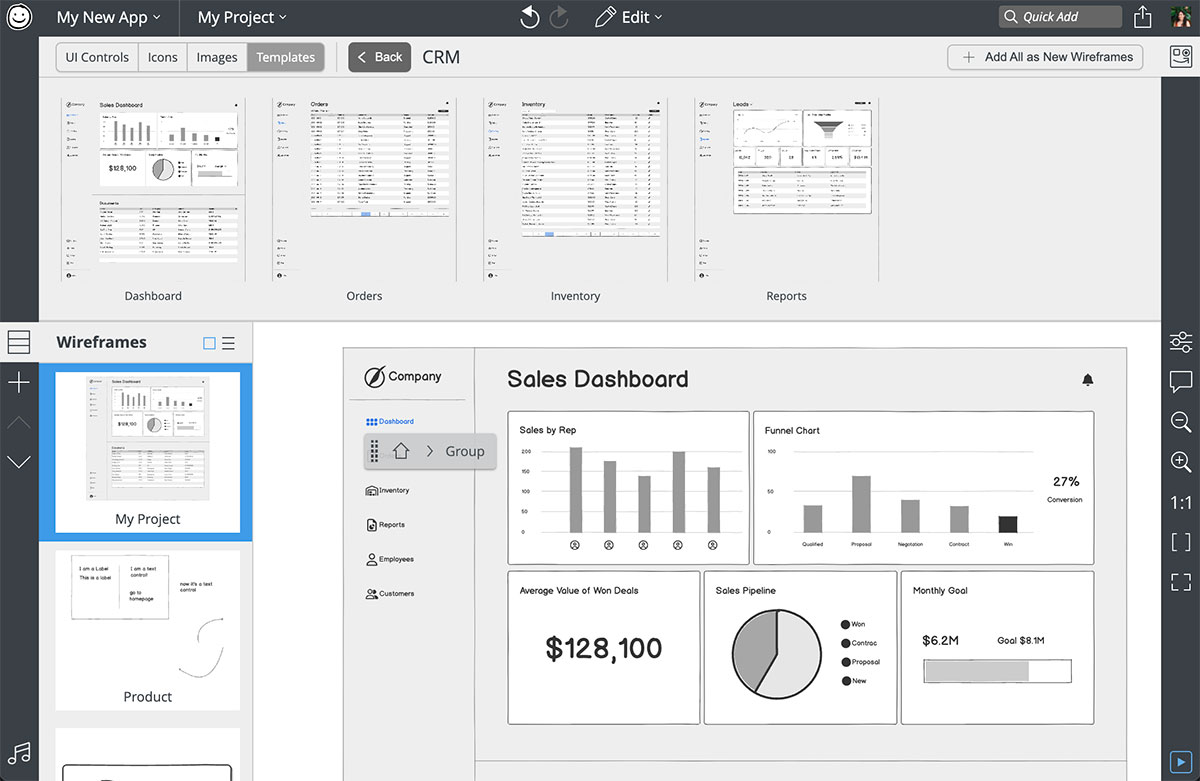Click the undo arrow icon

(530, 17)
